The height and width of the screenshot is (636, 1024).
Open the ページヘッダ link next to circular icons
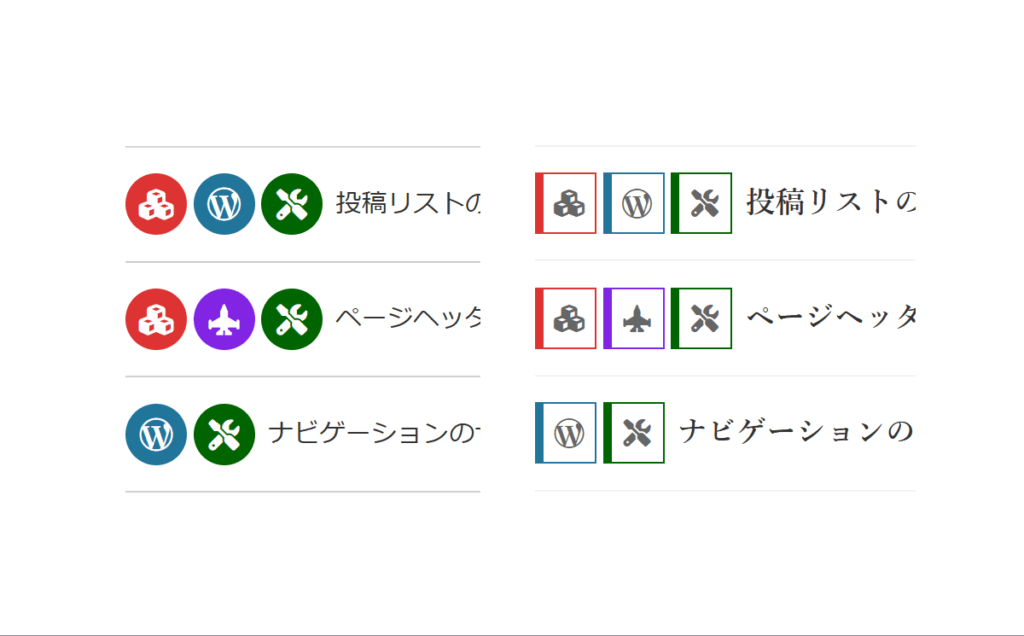coord(407,319)
